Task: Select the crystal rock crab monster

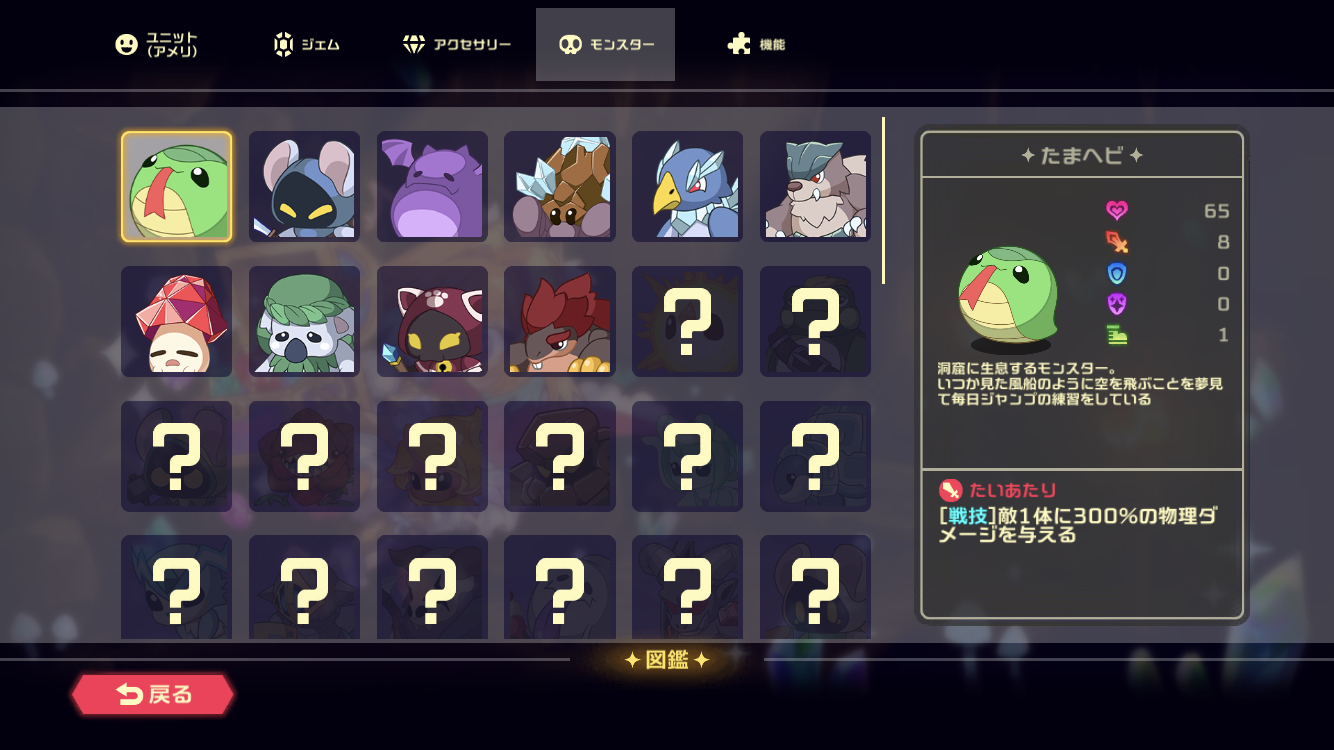Action: tap(560, 187)
